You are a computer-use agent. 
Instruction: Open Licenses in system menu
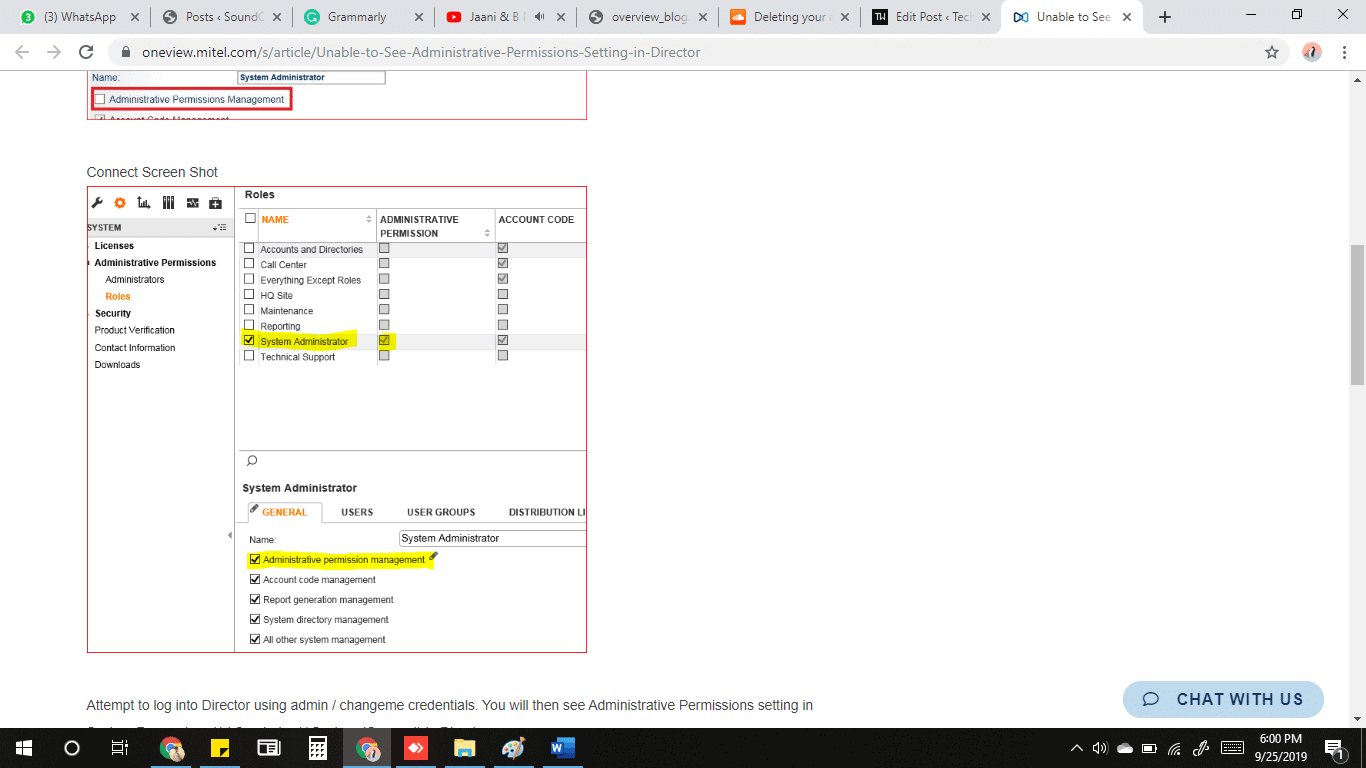pyautogui.click(x=114, y=246)
